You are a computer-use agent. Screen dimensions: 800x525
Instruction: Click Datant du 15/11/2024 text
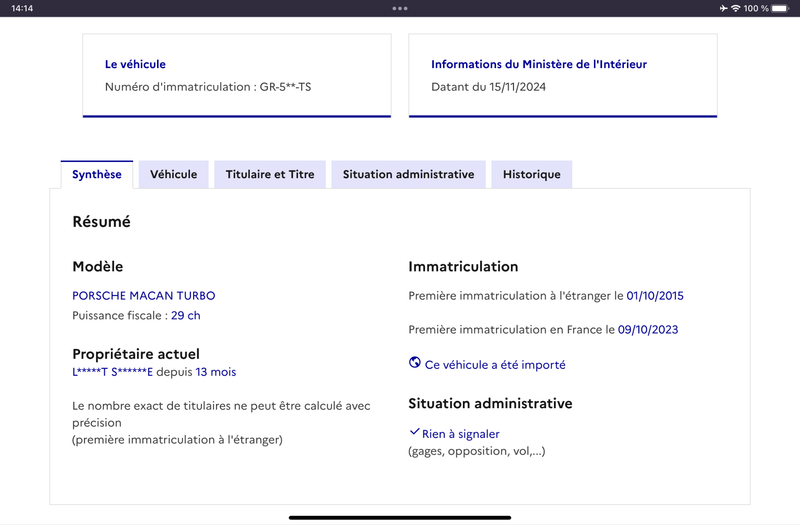(x=488, y=87)
